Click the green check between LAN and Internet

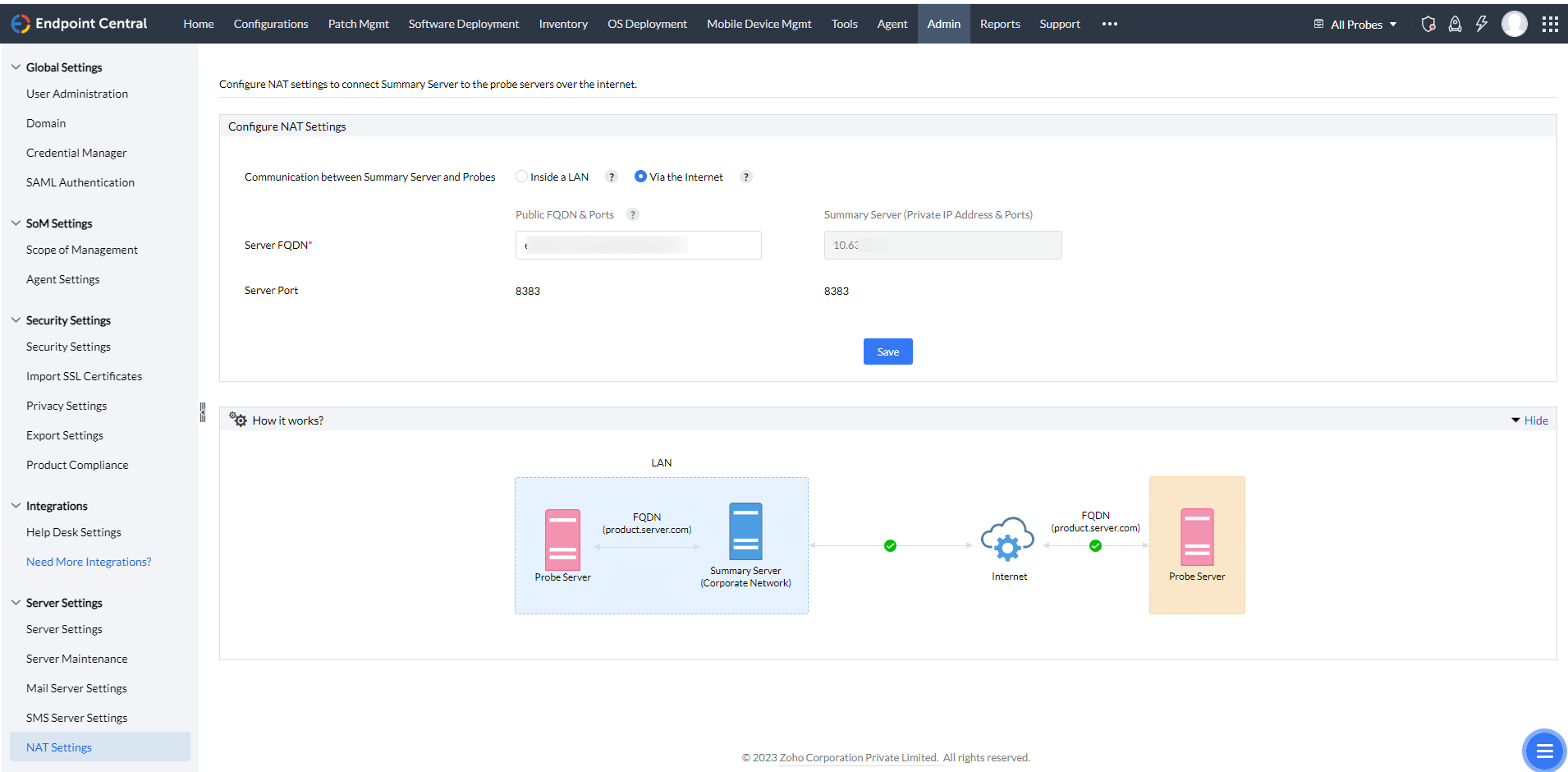pyautogui.click(x=890, y=545)
